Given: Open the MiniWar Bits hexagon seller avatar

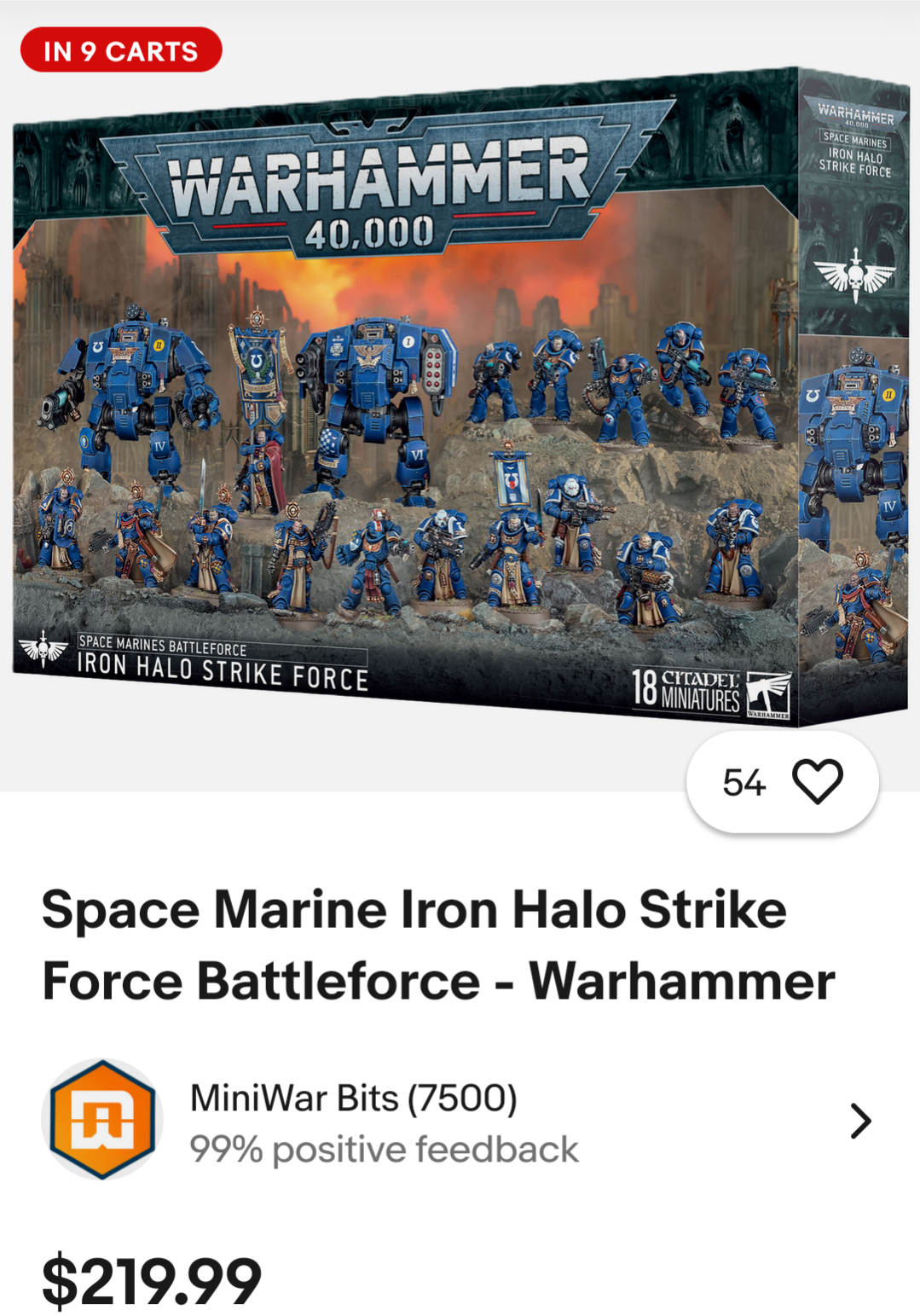Looking at the screenshot, I should tap(102, 1119).
